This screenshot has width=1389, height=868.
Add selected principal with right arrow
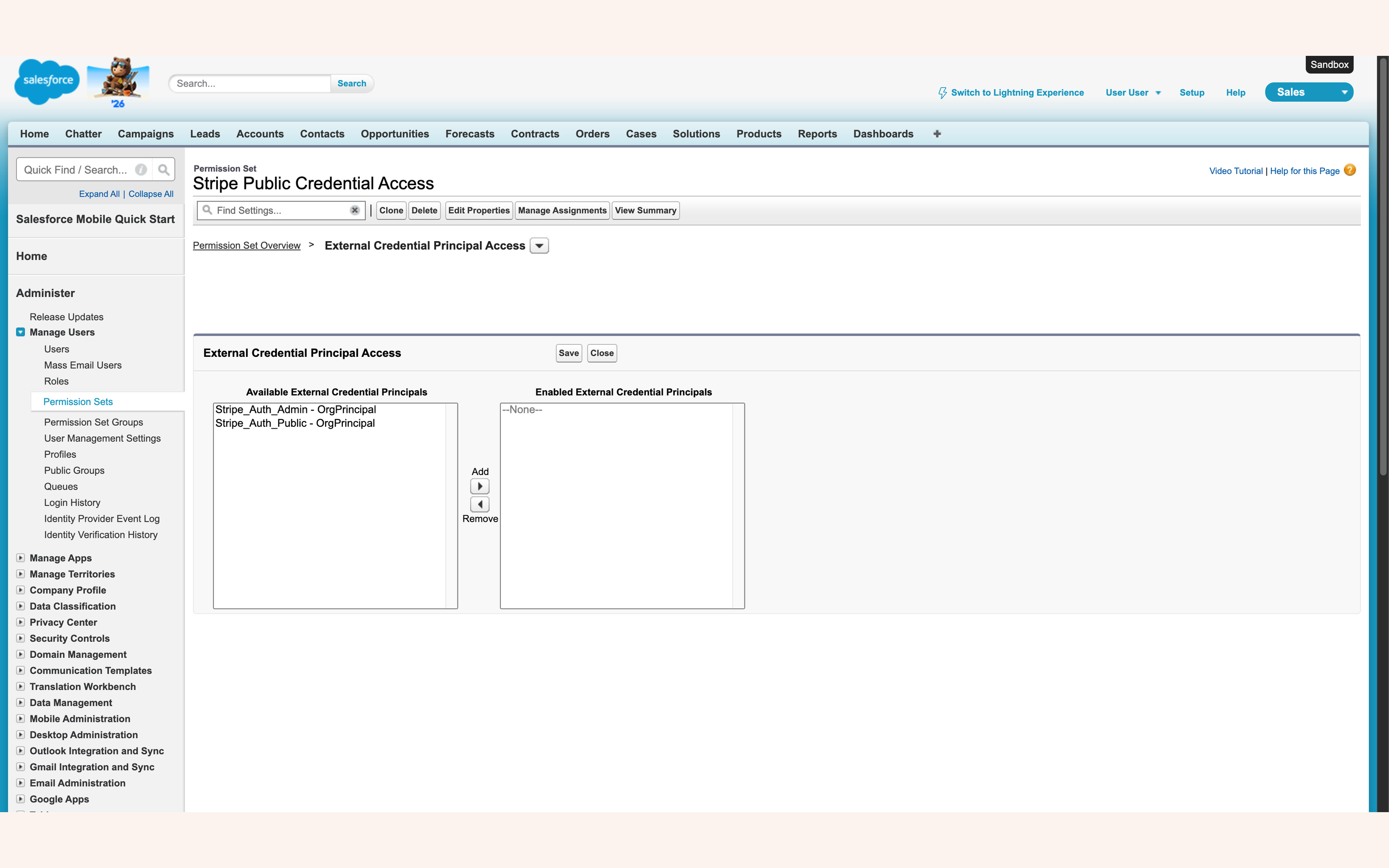click(x=480, y=486)
